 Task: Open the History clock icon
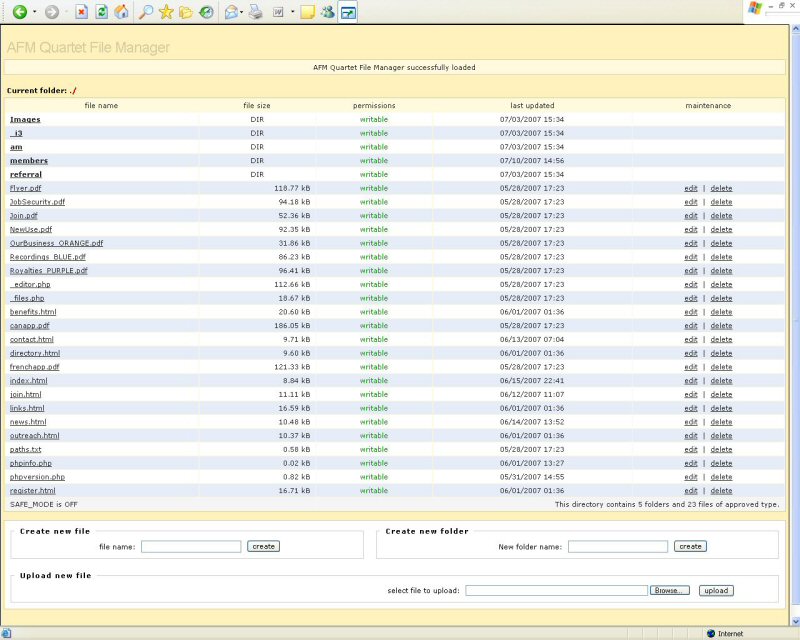point(206,12)
